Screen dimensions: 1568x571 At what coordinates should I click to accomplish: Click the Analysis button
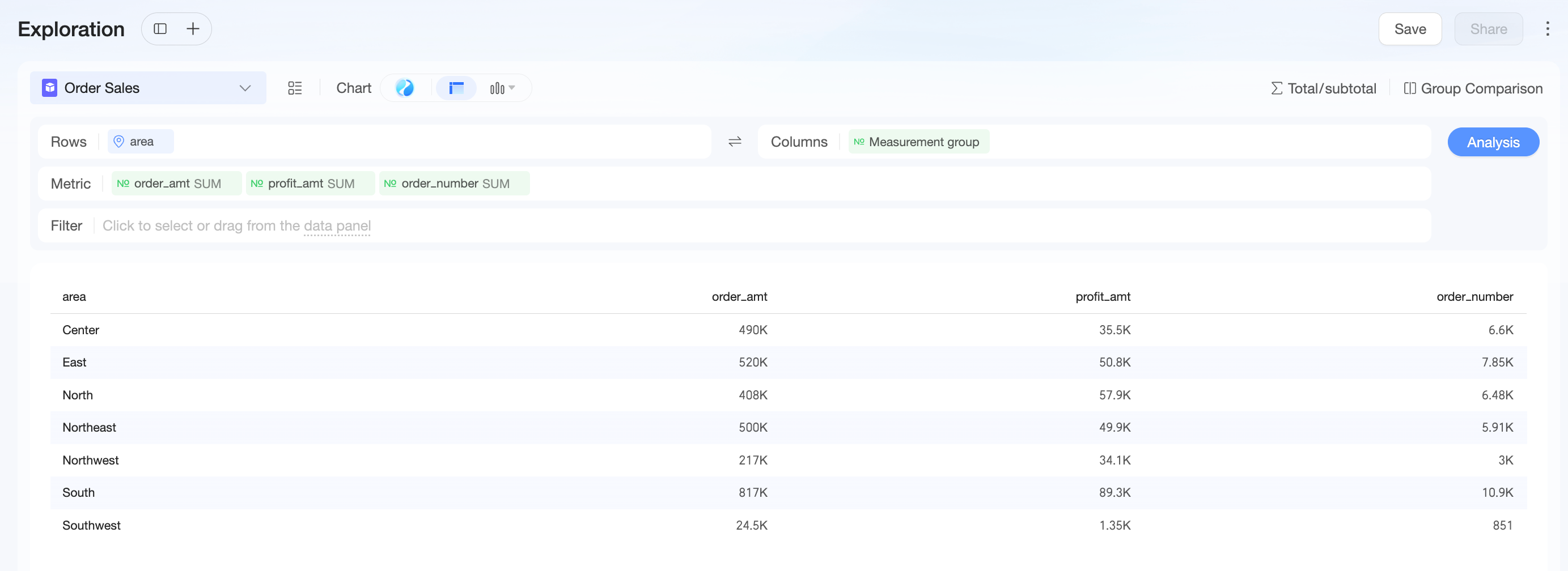[1493, 142]
